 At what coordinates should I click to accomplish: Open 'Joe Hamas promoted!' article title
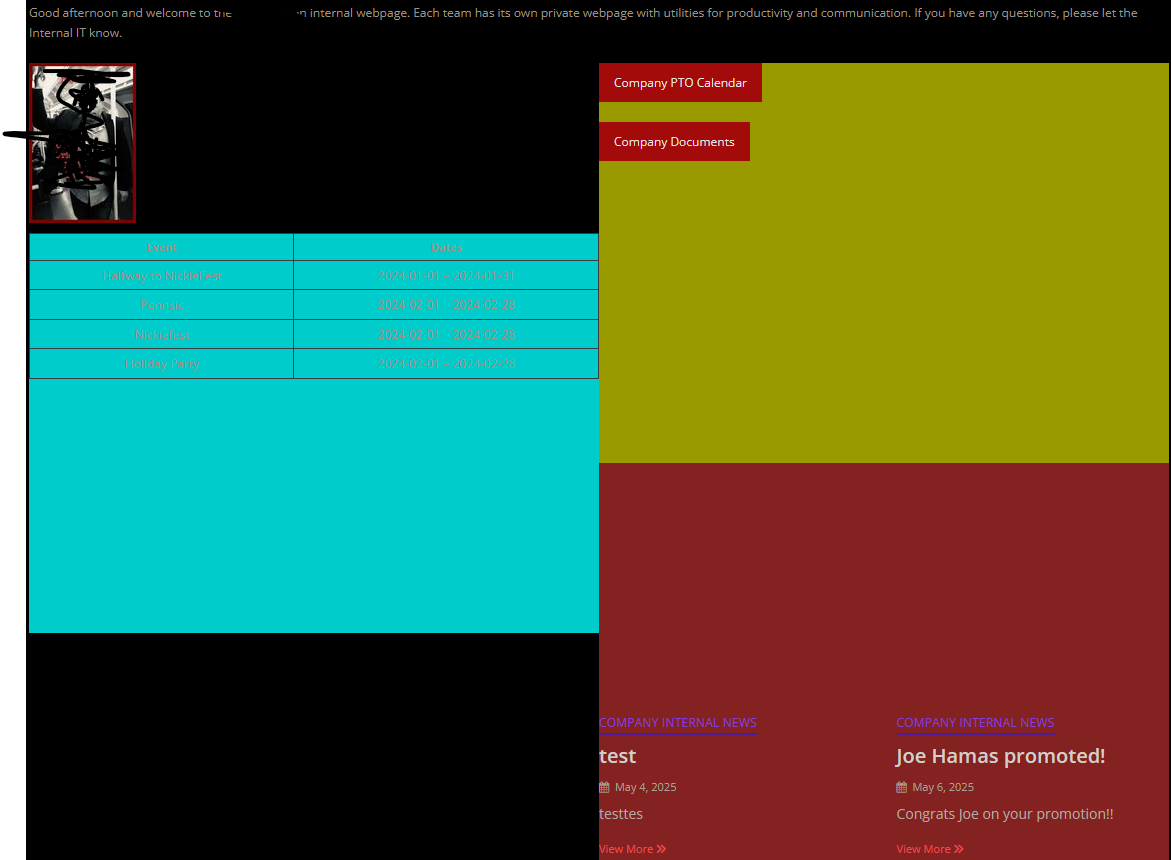[x=1000, y=756]
